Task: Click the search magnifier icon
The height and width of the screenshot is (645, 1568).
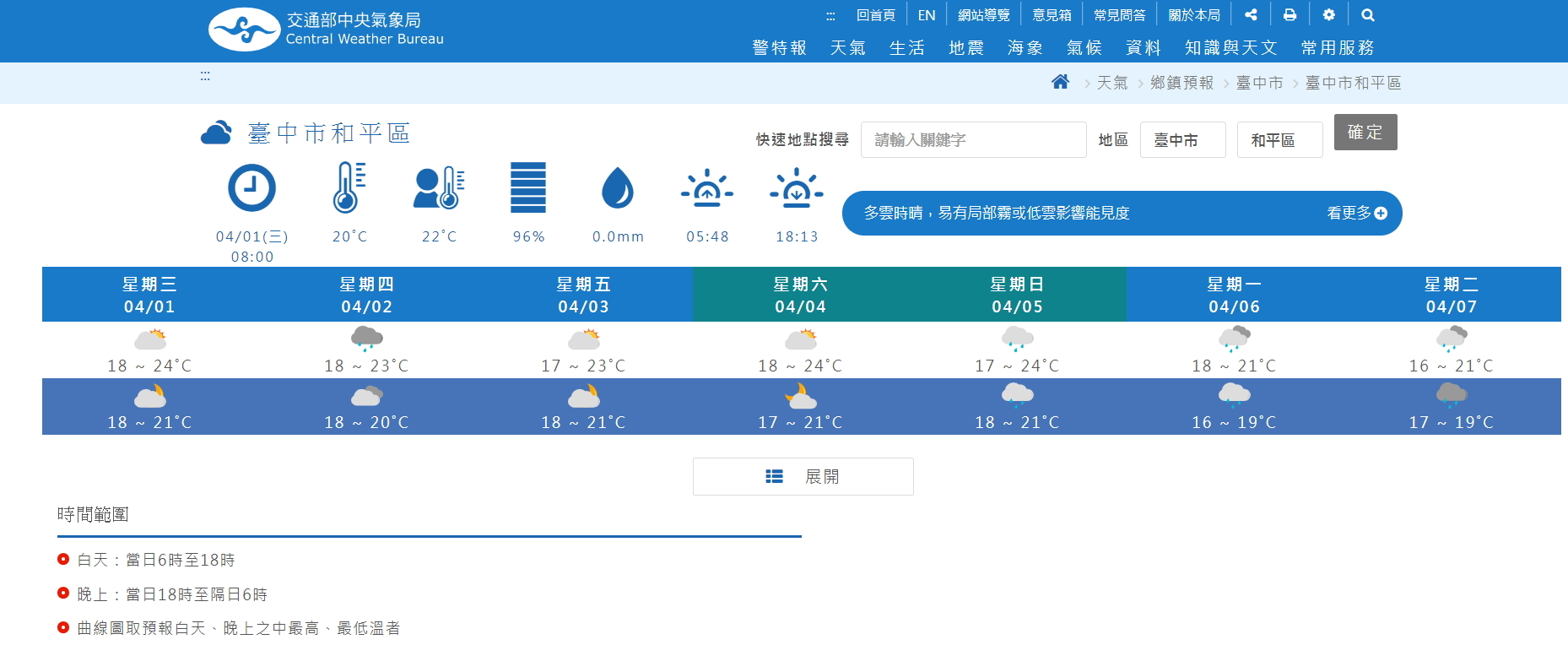Action: click(x=1368, y=14)
